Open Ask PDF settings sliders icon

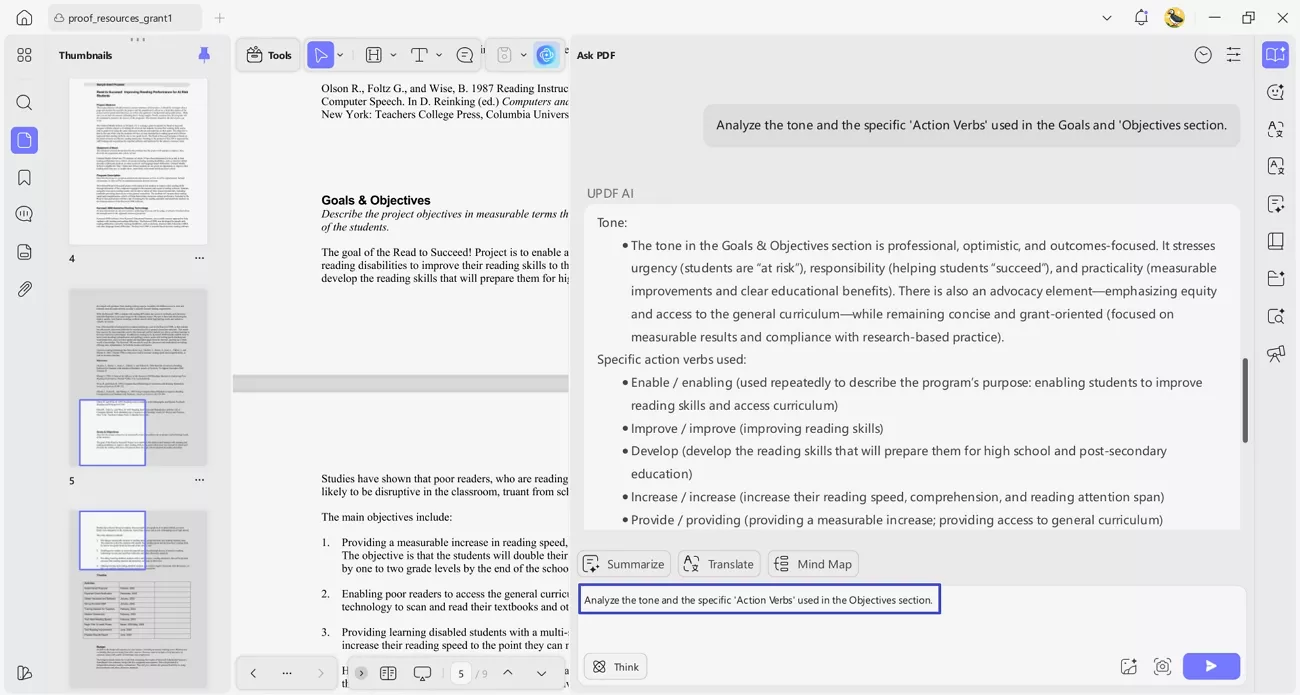pos(1233,55)
